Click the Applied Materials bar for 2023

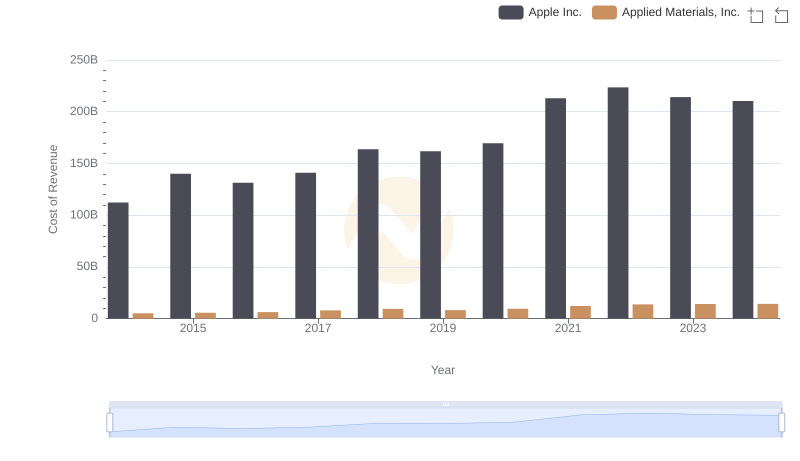706,312
